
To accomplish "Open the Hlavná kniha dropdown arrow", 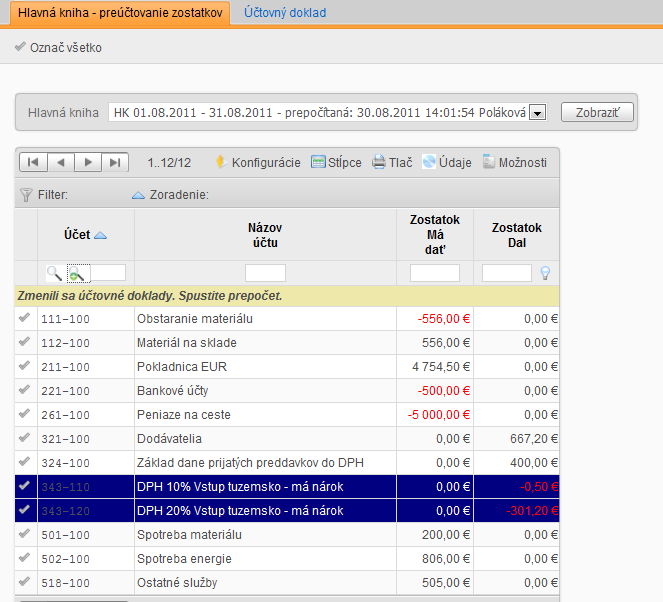I will [537, 113].
